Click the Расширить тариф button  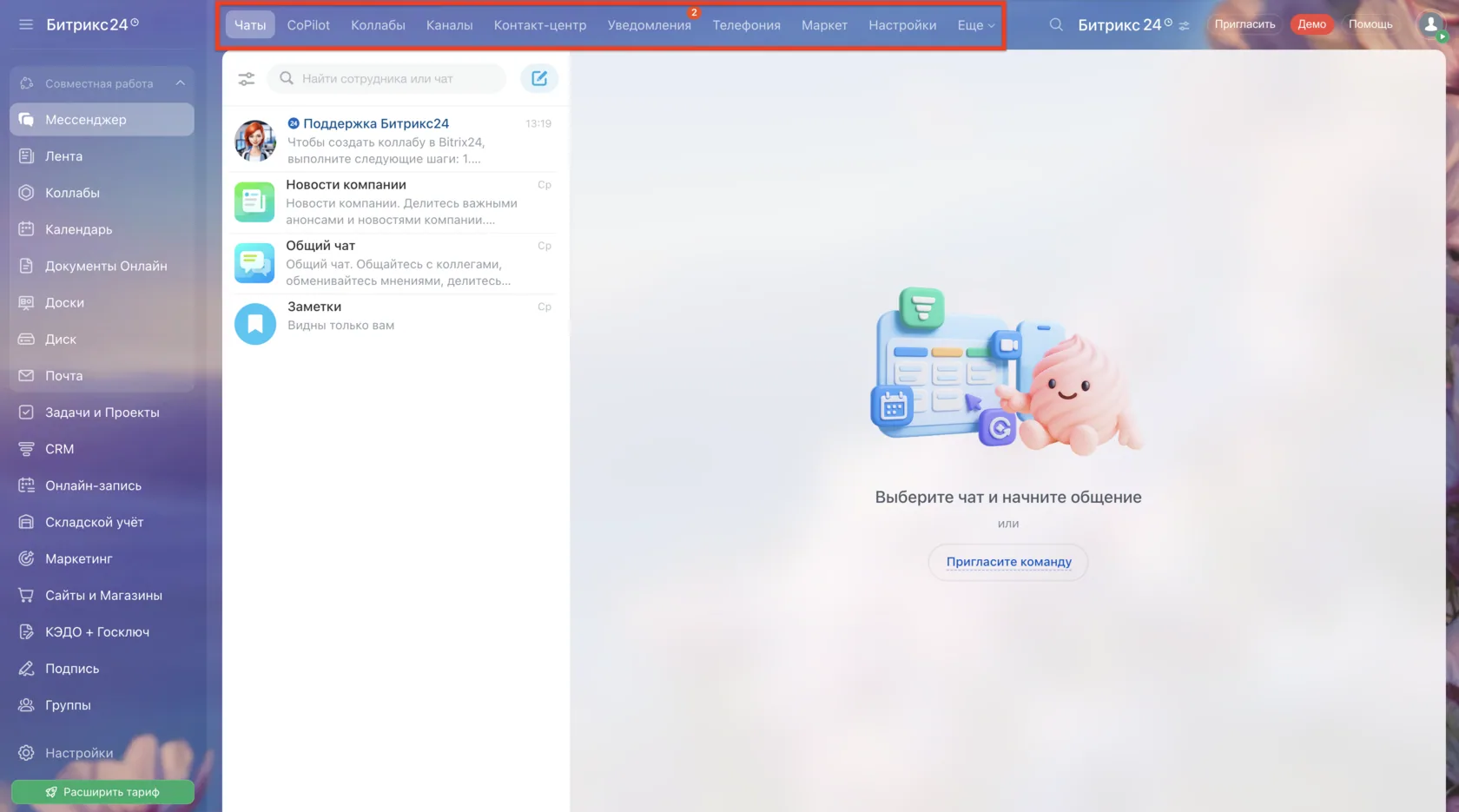102,792
